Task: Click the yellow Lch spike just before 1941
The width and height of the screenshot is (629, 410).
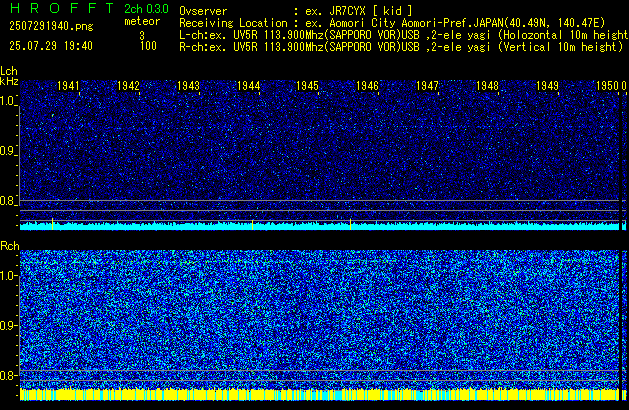Action: point(53,224)
